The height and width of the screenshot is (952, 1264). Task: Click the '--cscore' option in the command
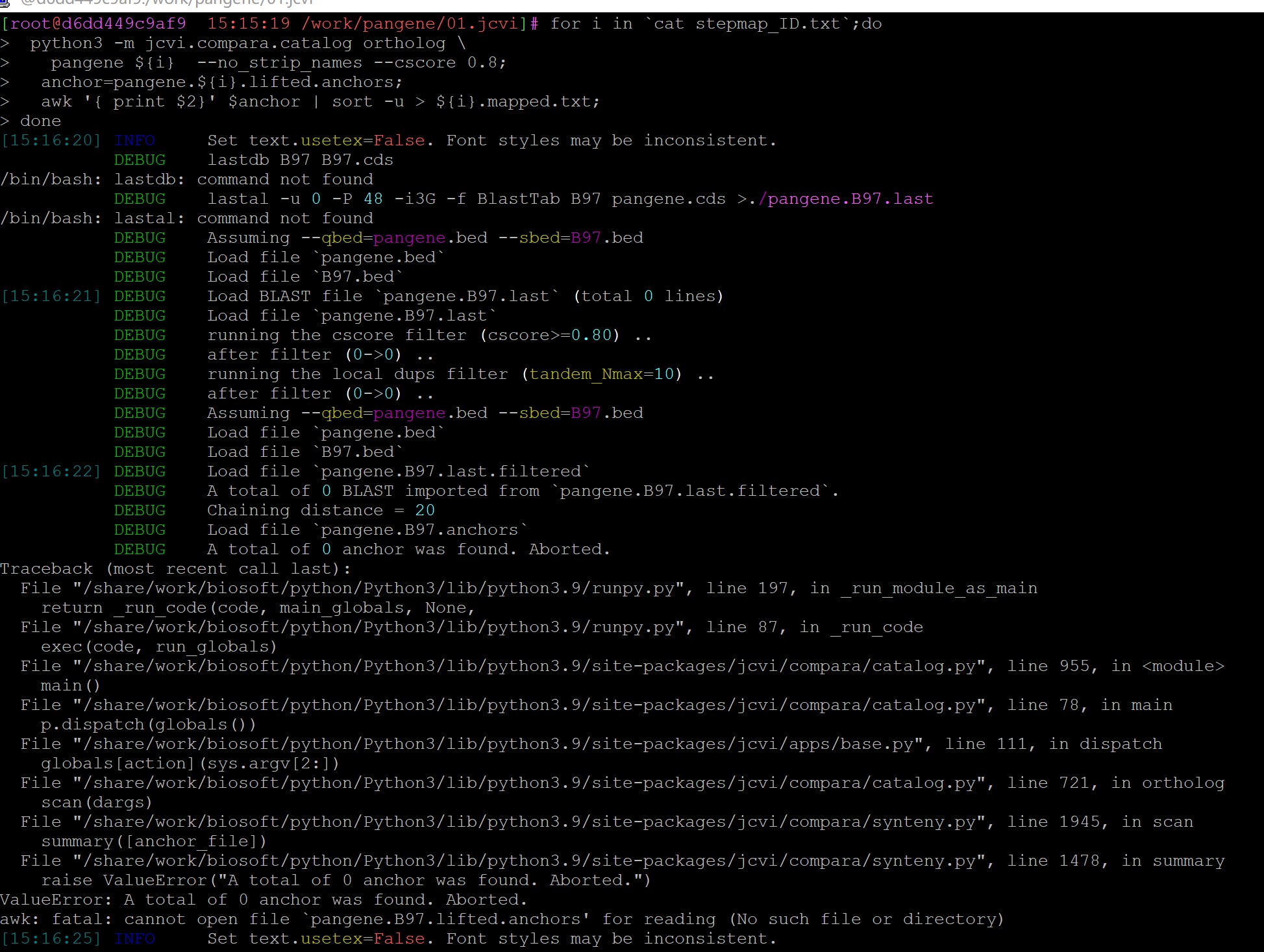[x=415, y=63]
